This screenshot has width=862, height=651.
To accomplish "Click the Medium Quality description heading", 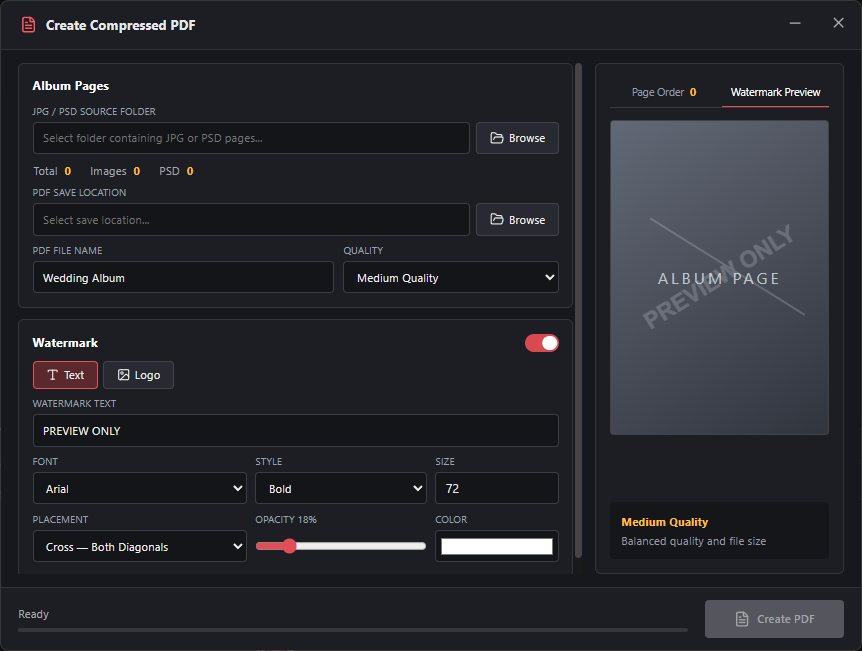I will [x=665, y=522].
